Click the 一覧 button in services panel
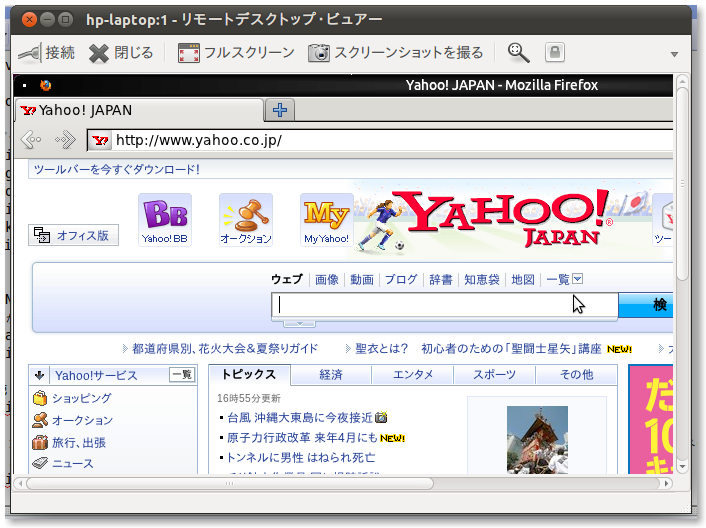 pos(182,375)
